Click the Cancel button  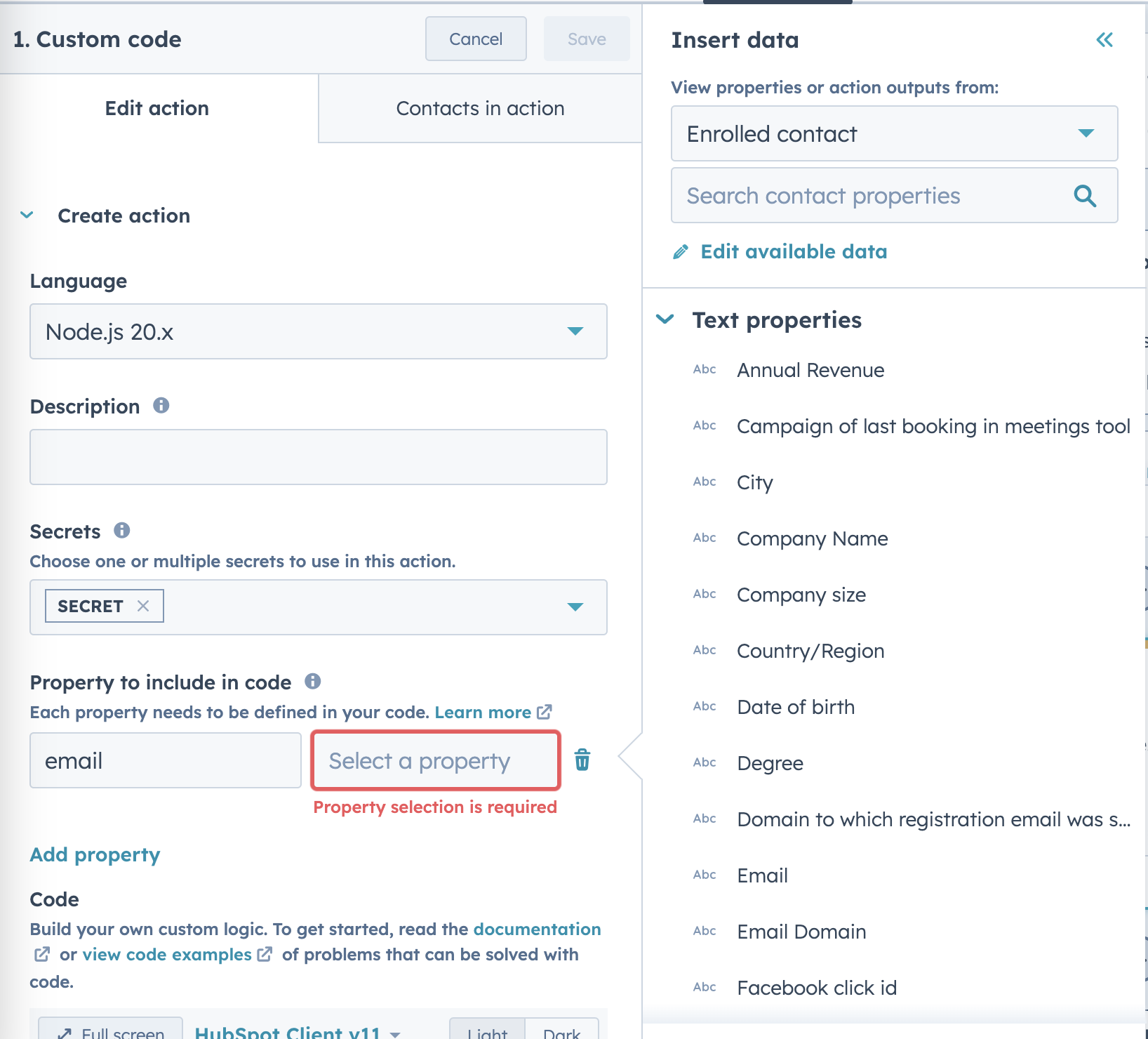[476, 39]
